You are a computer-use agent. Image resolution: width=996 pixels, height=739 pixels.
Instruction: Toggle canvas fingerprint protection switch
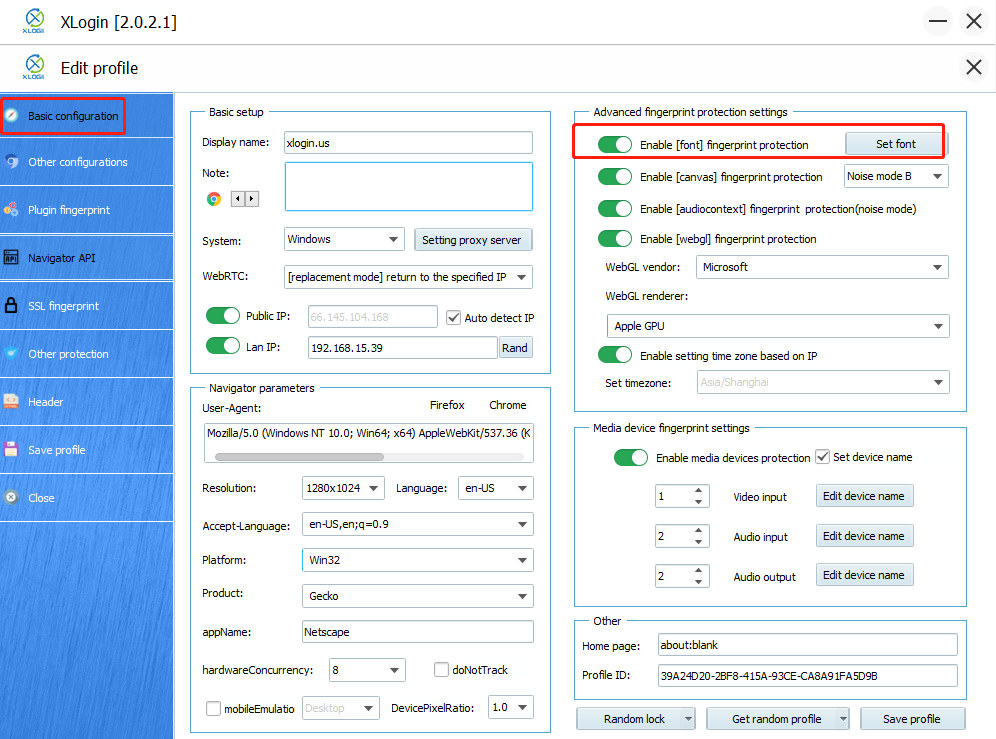pos(615,176)
